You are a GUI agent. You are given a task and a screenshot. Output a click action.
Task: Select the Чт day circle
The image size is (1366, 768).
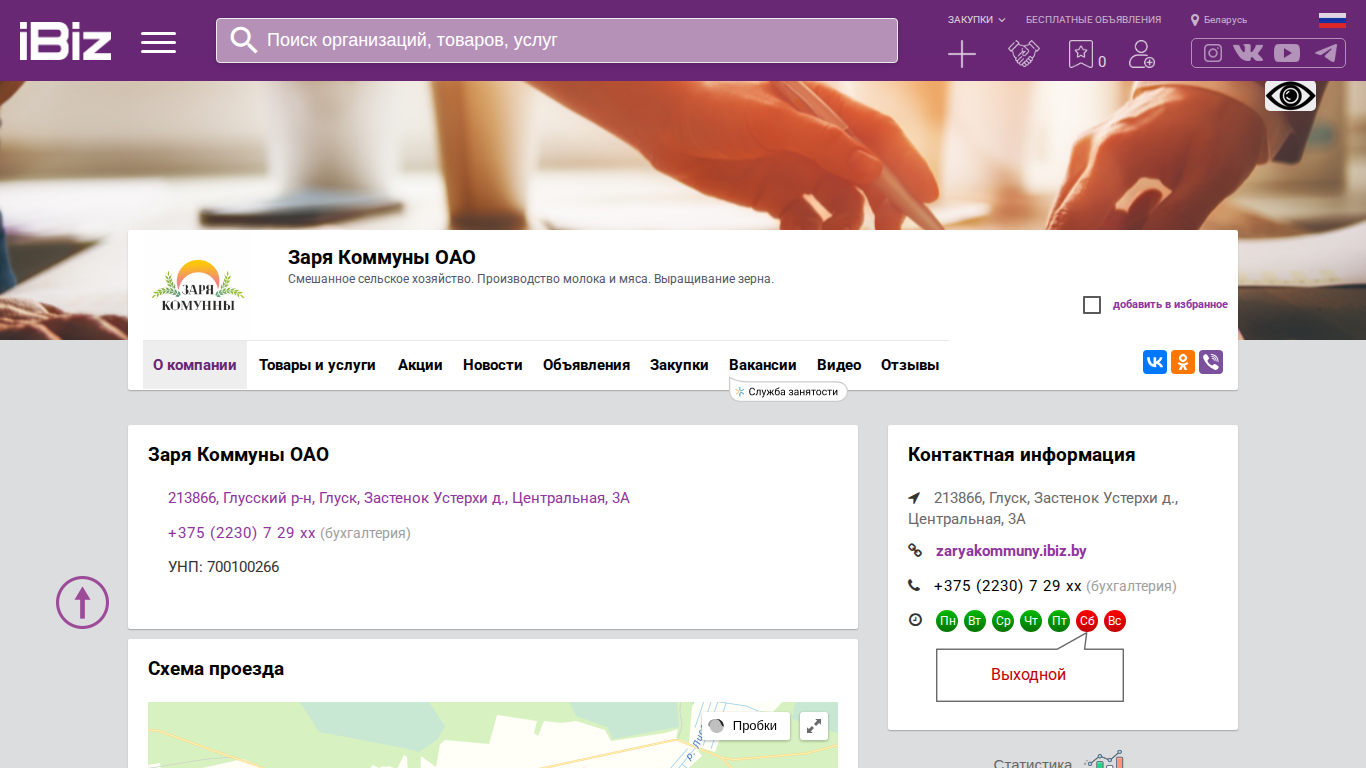1031,621
